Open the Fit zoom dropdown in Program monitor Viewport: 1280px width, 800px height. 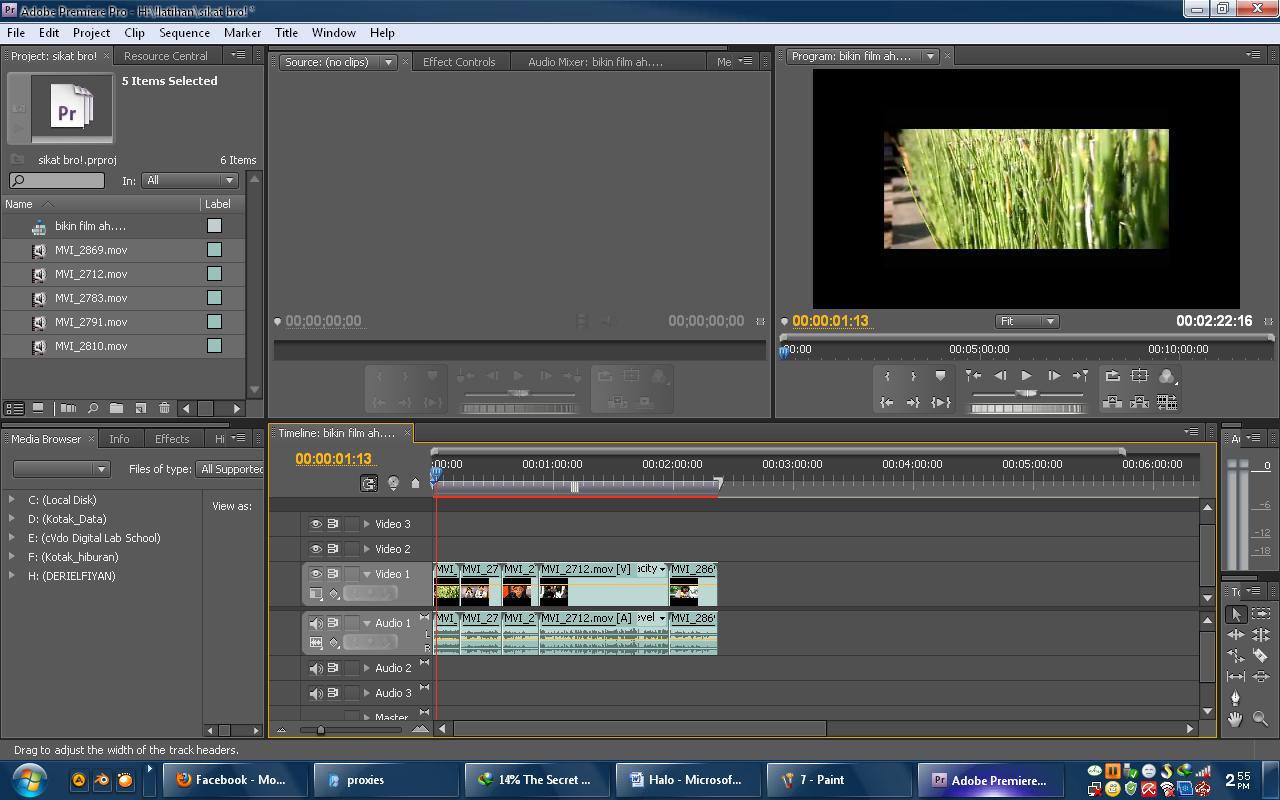[1027, 321]
